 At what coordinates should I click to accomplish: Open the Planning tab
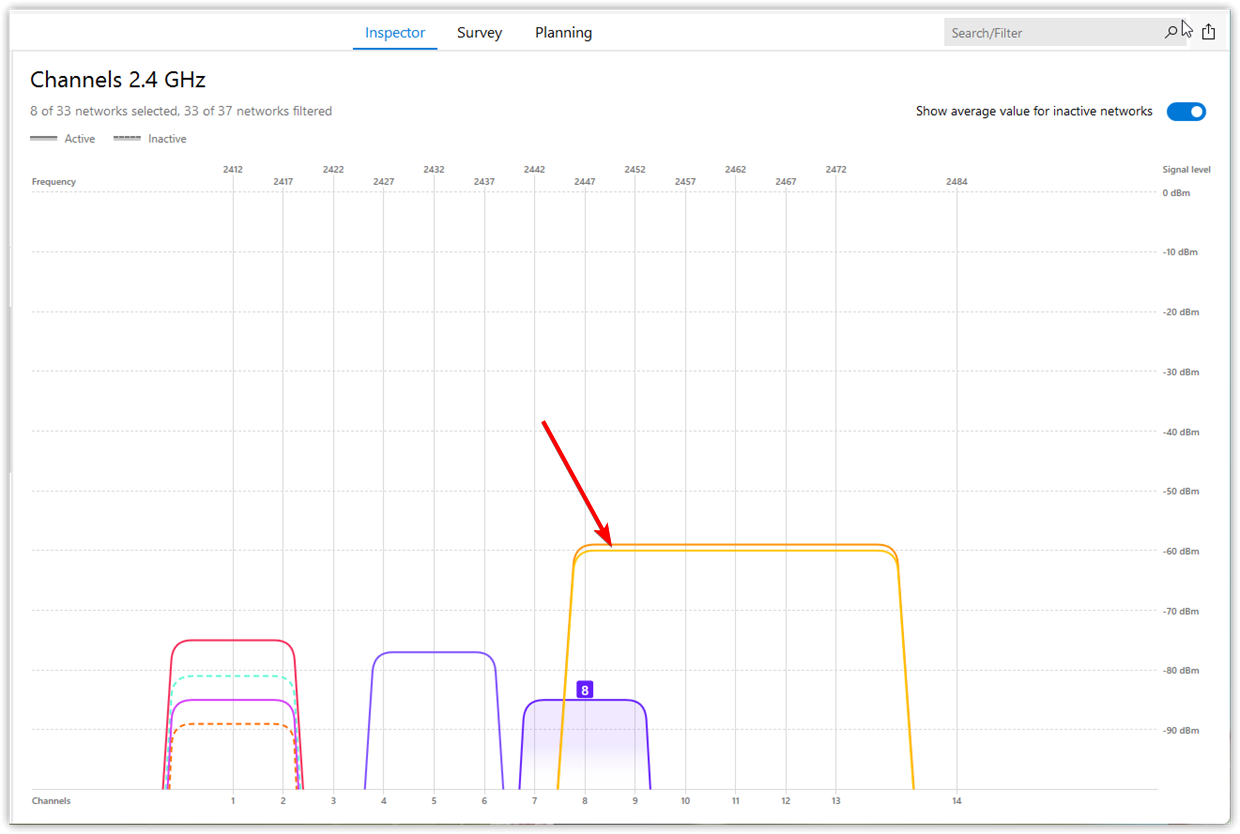[563, 32]
